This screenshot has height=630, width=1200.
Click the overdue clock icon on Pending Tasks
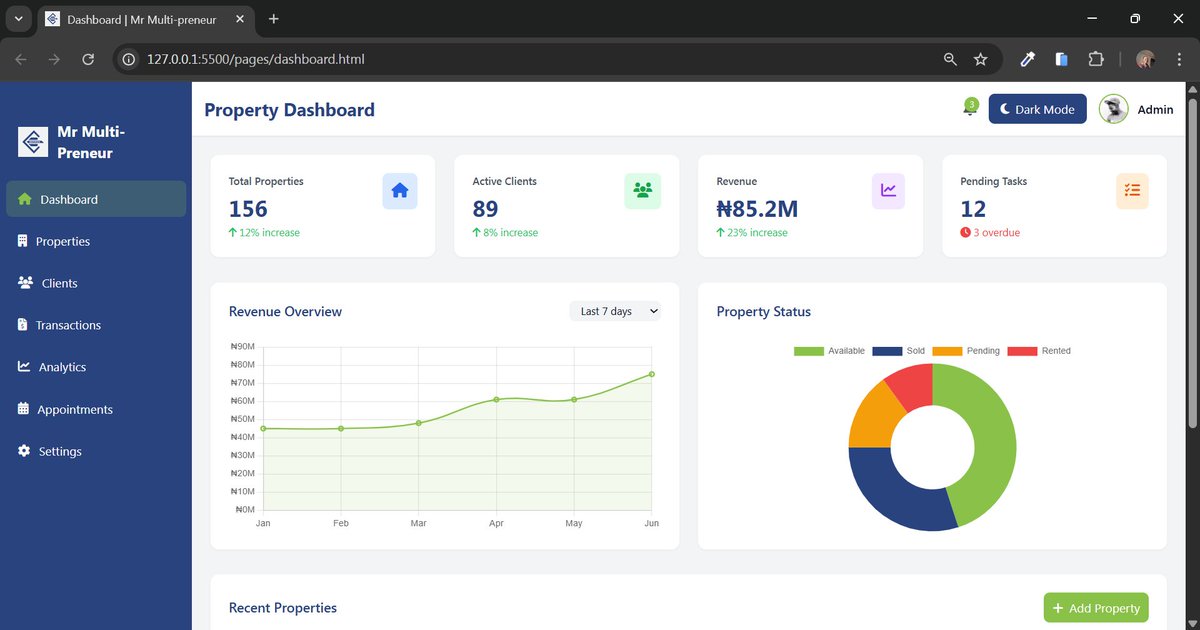point(965,233)
